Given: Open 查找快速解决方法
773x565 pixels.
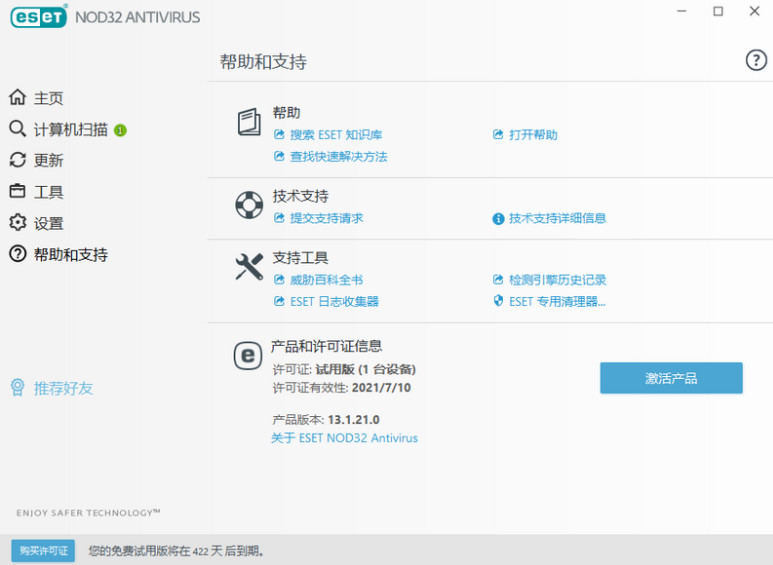Looking at the screenshot, I should [338, 157].
